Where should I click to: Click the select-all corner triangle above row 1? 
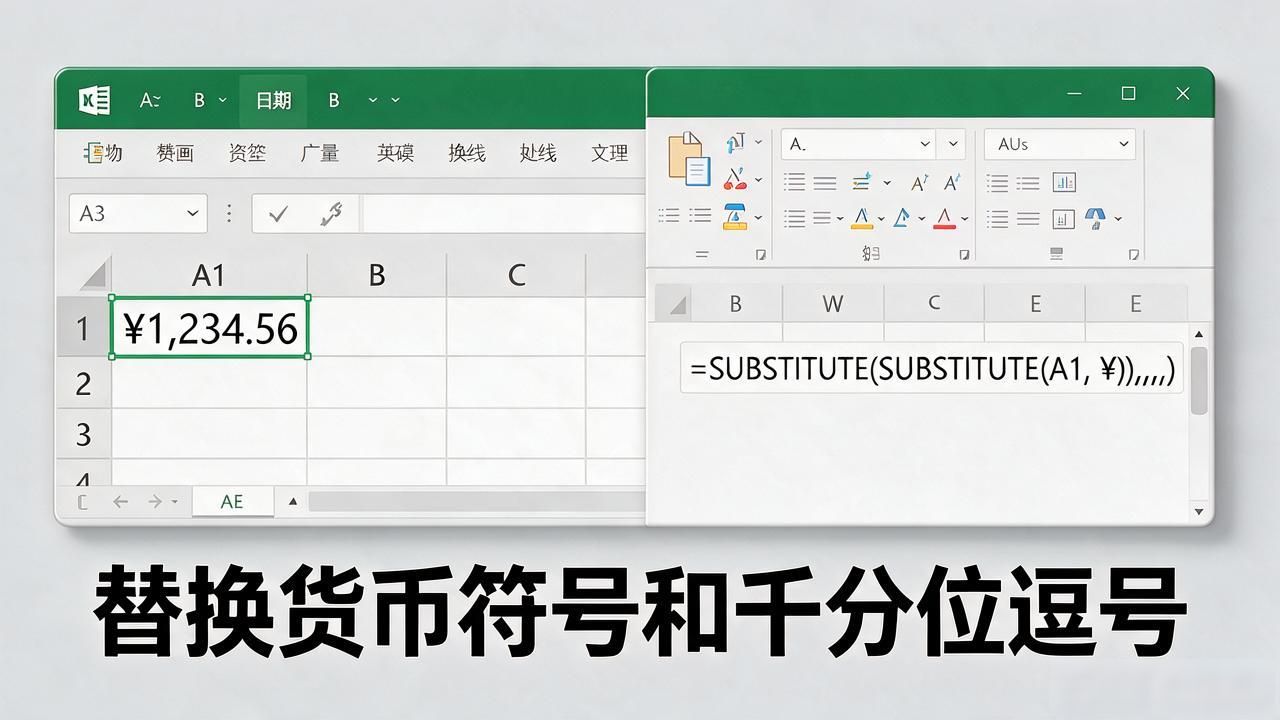pos(93,275)
